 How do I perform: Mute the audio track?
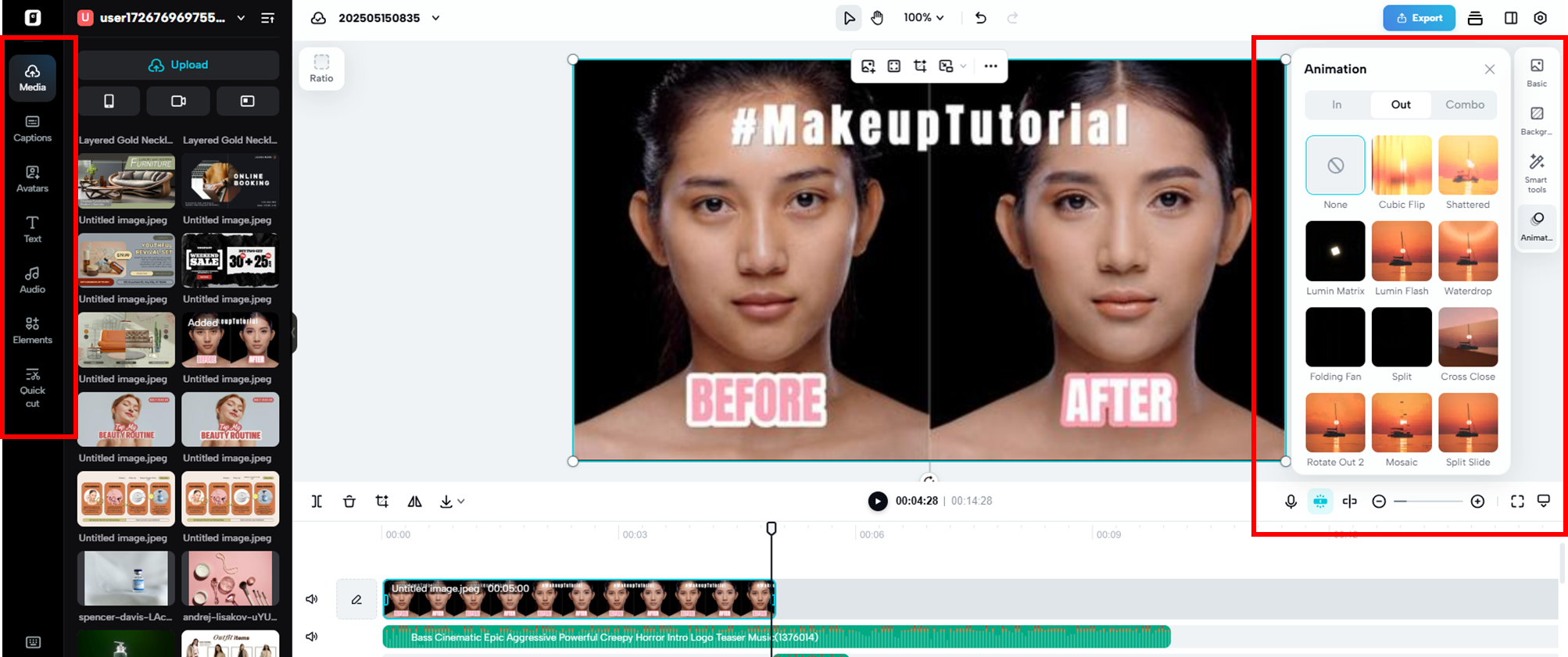312,637
